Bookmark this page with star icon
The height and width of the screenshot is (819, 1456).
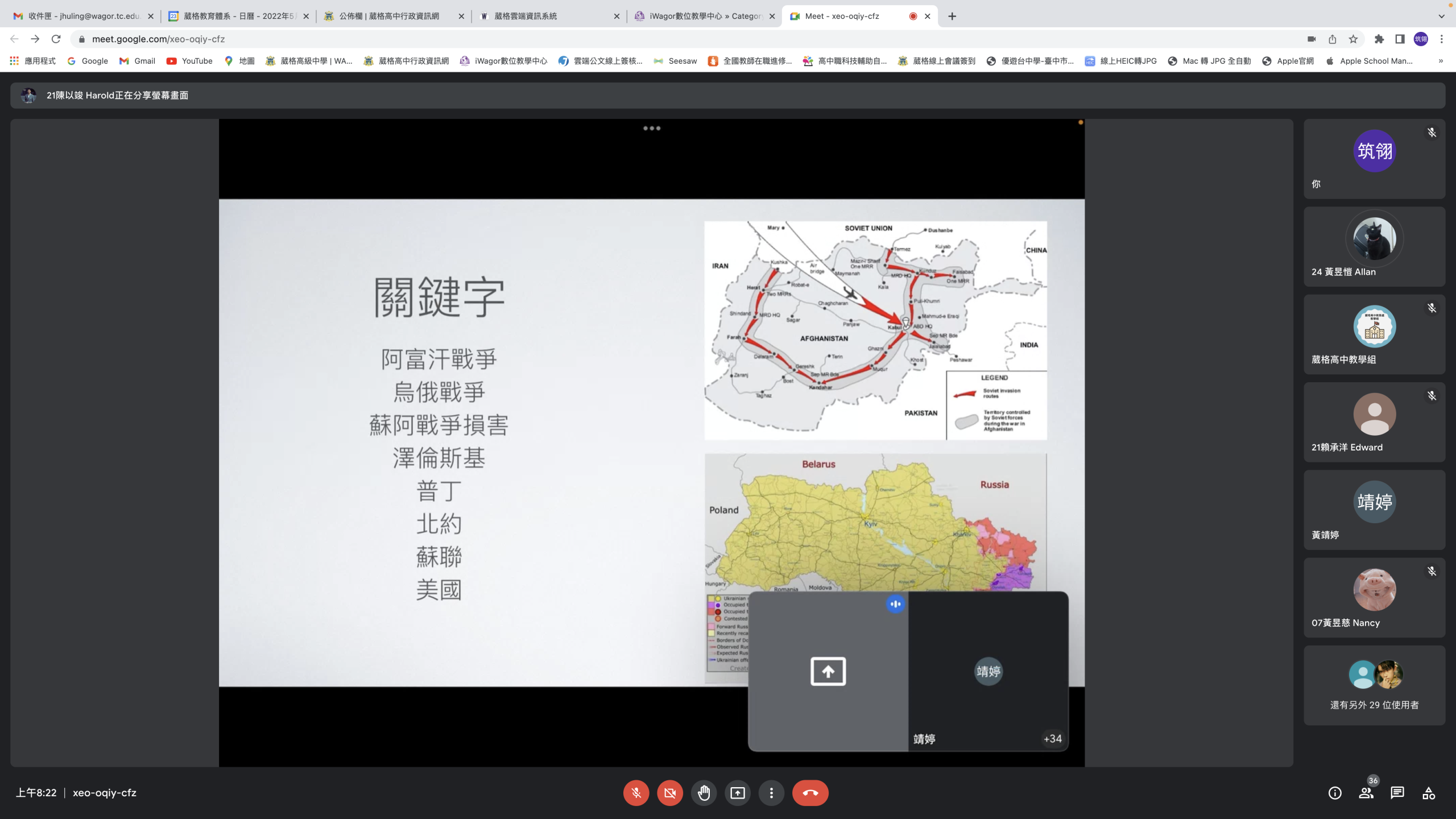pyautogui.click(x=1353, y=39)
